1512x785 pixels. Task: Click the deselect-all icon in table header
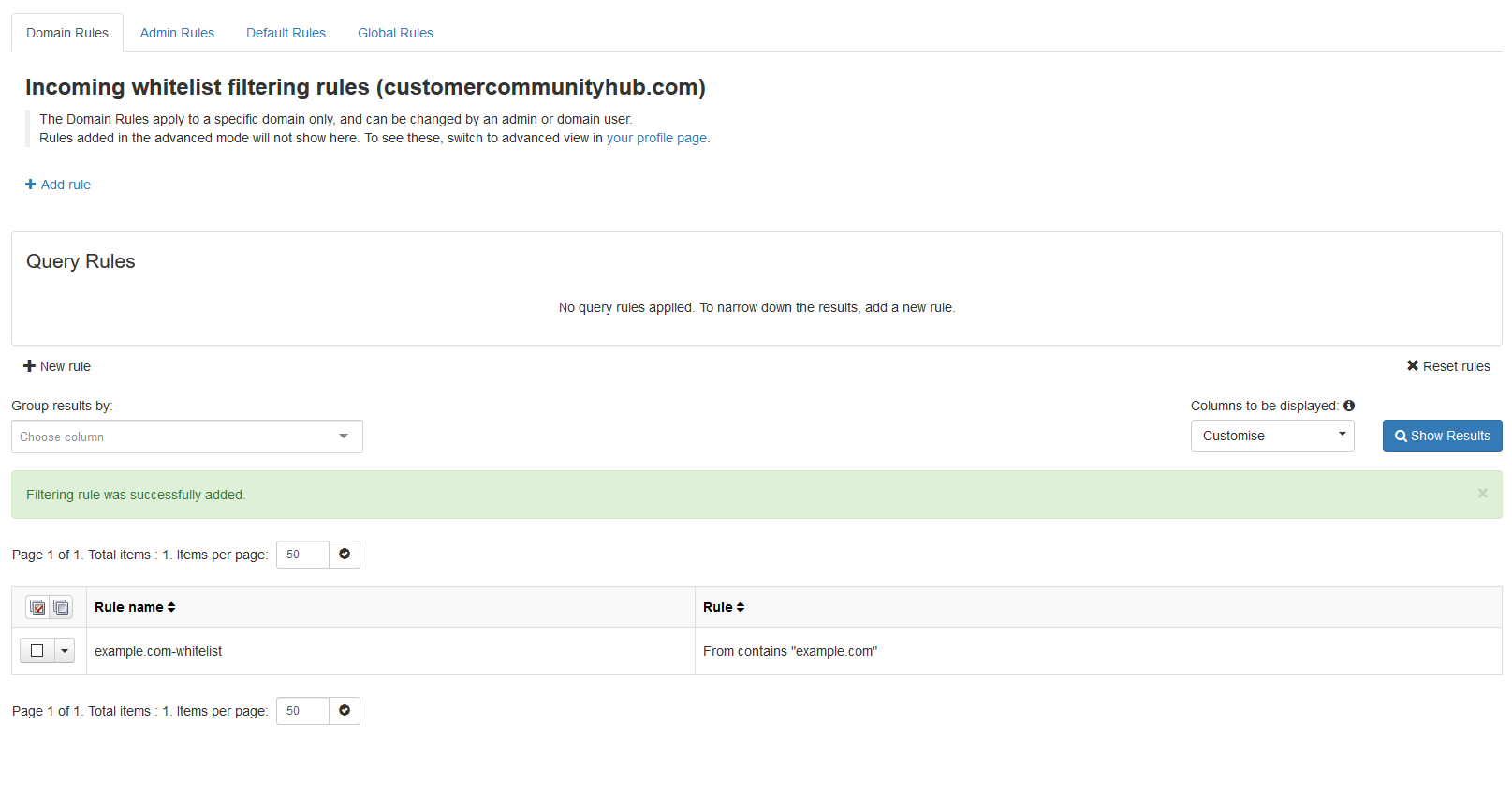click(61, 608)
